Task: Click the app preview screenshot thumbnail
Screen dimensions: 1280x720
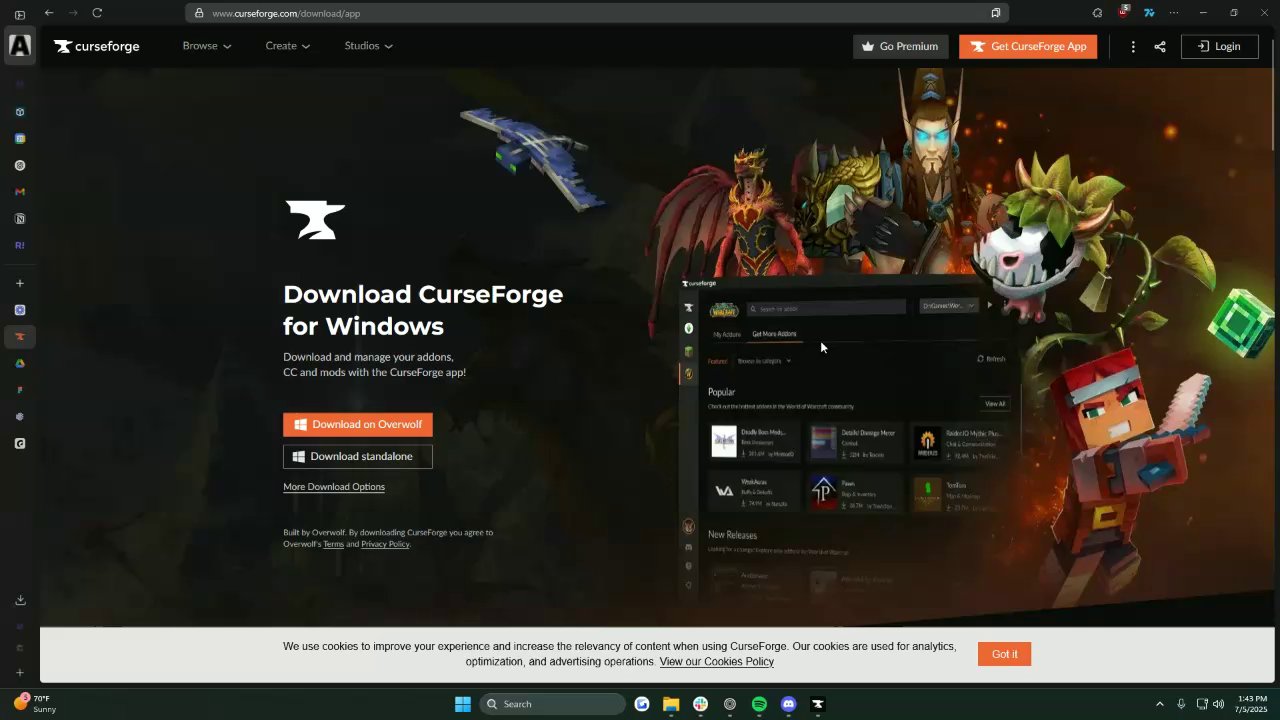Action: click(x=848, y=440)
